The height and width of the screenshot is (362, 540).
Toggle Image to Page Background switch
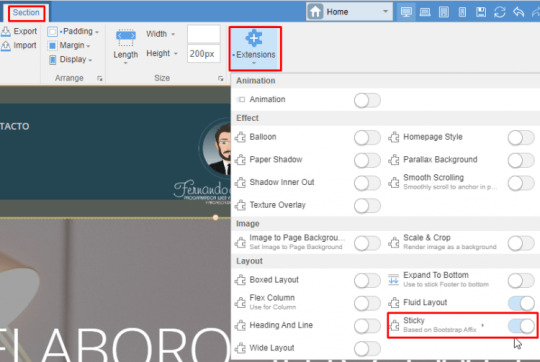point(367,243)
